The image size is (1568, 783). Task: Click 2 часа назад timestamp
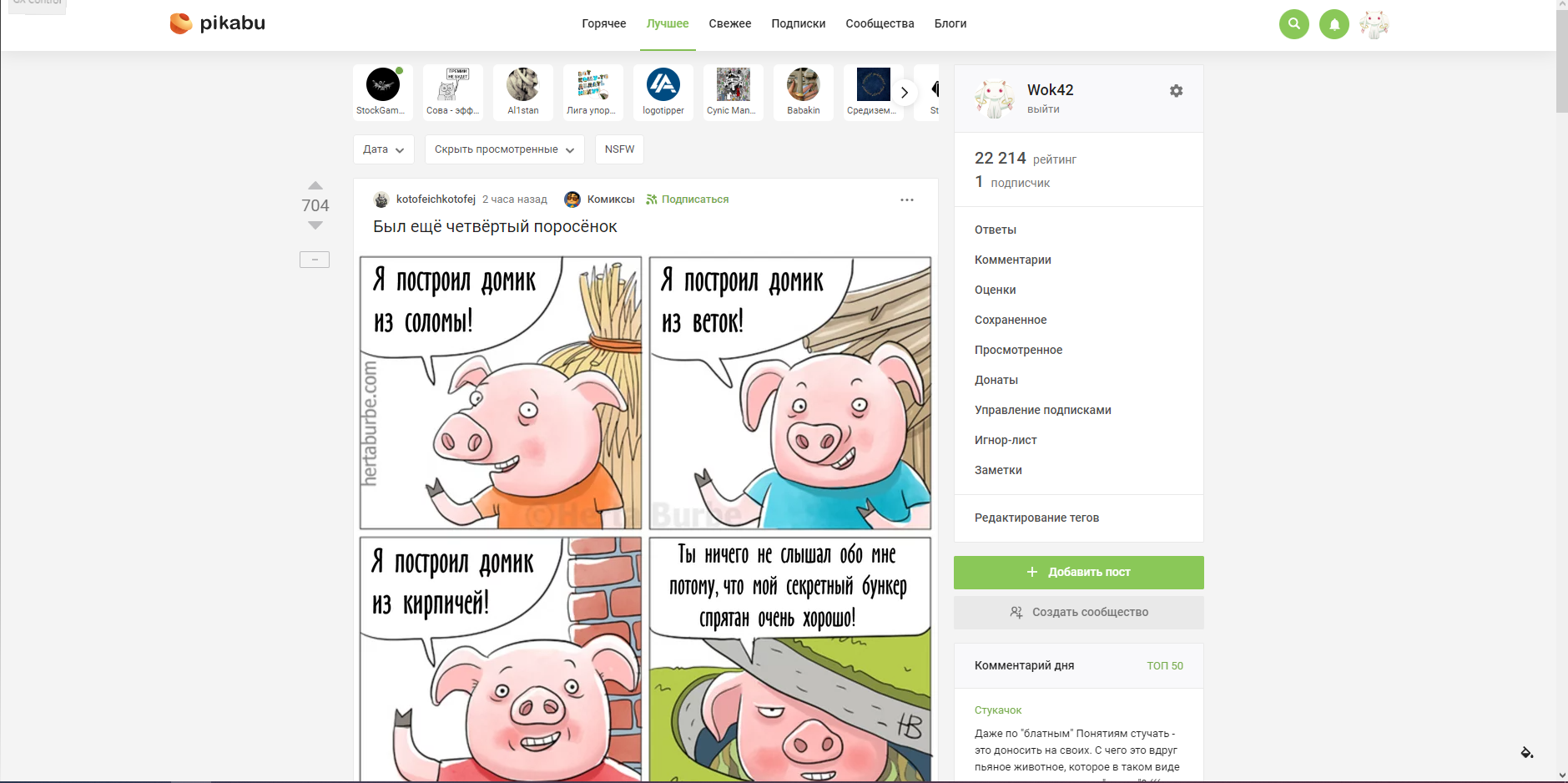515,200
